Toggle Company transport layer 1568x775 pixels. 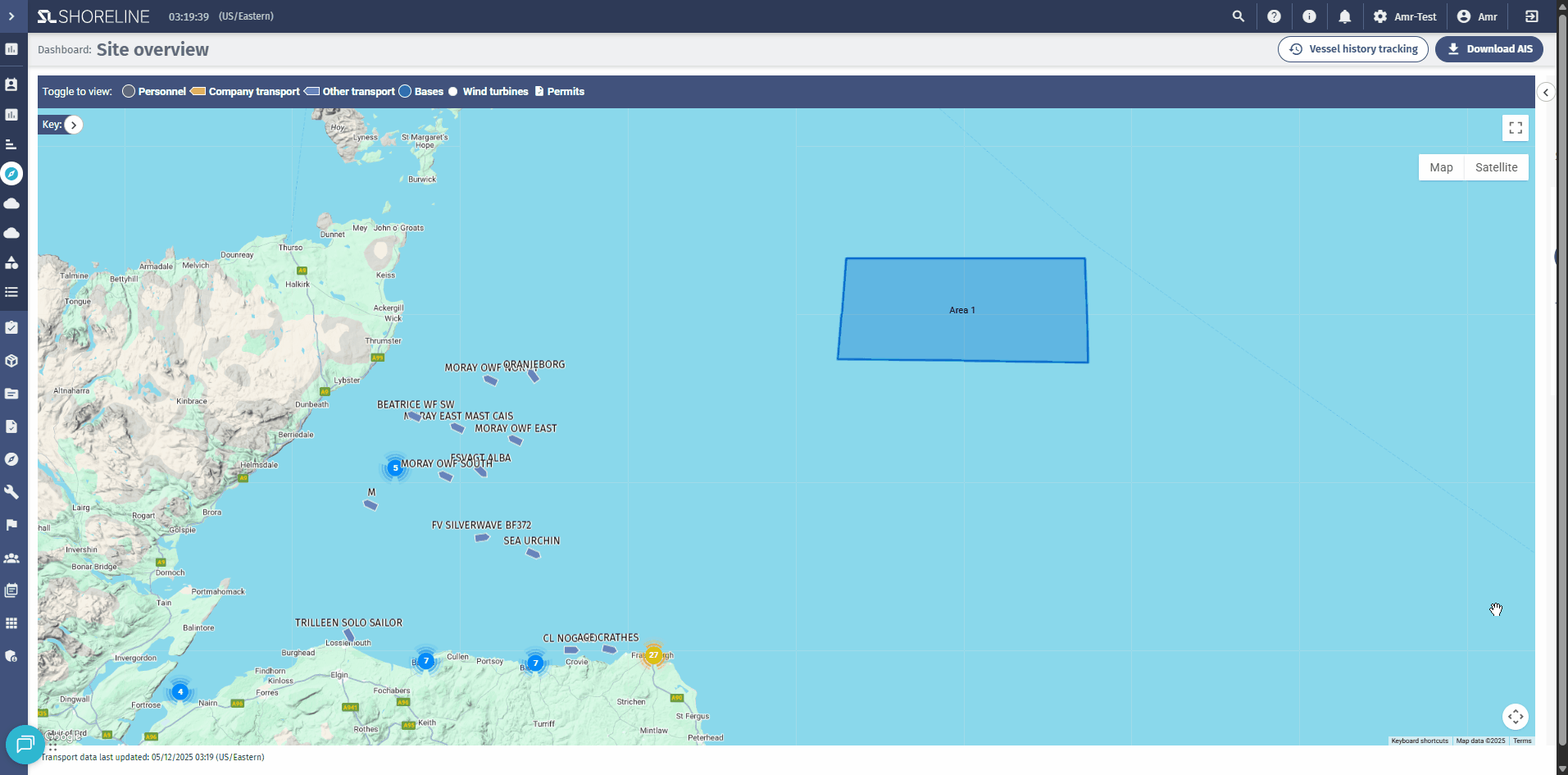245,92
